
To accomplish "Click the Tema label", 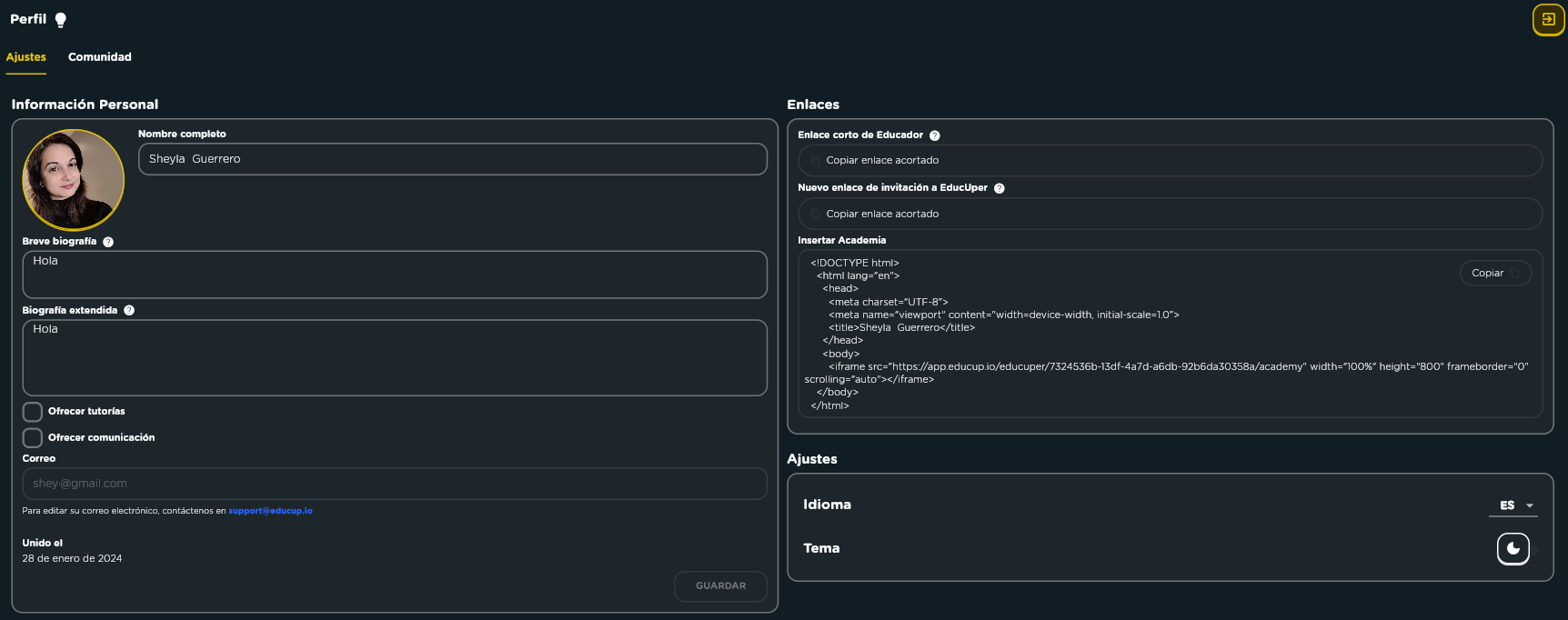I will tap(821, 548).
